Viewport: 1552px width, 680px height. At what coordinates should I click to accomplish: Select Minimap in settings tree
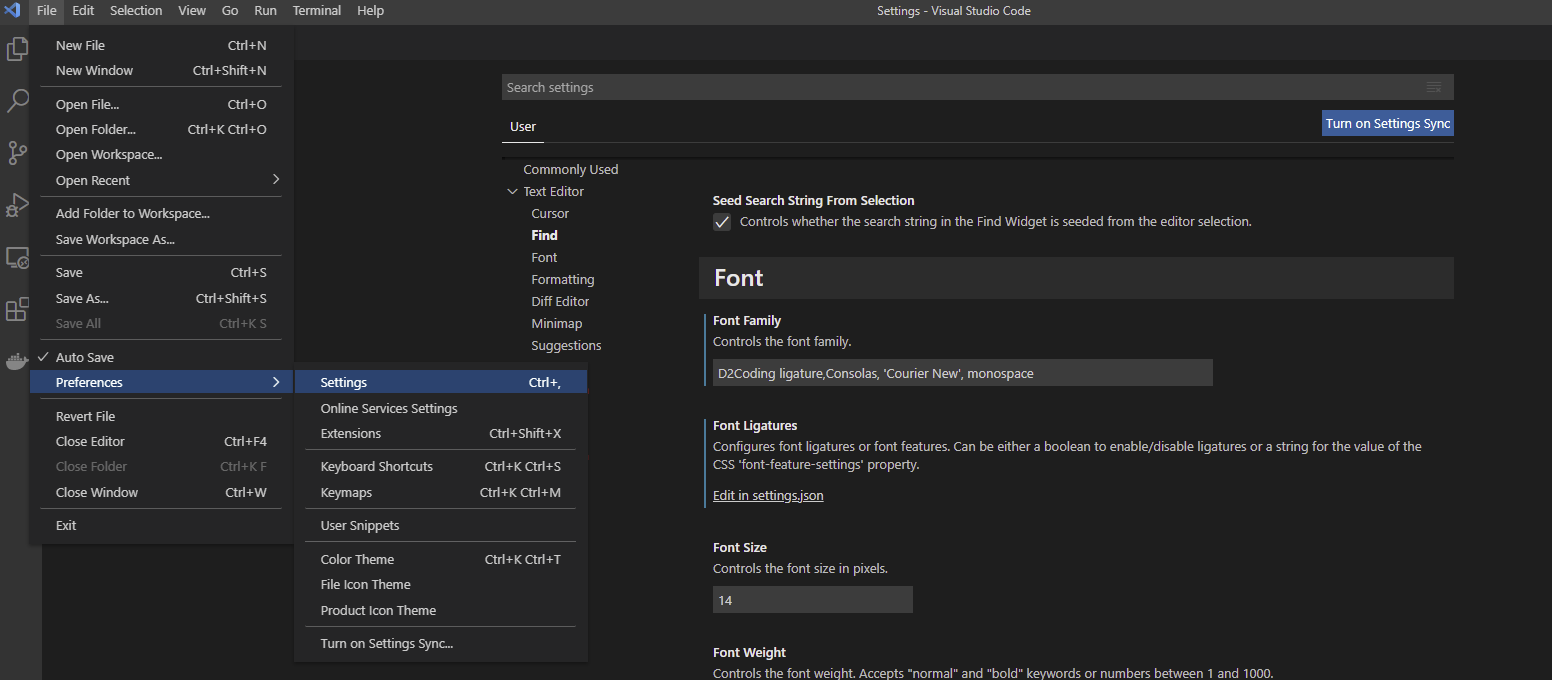click(x=557, y=323)
